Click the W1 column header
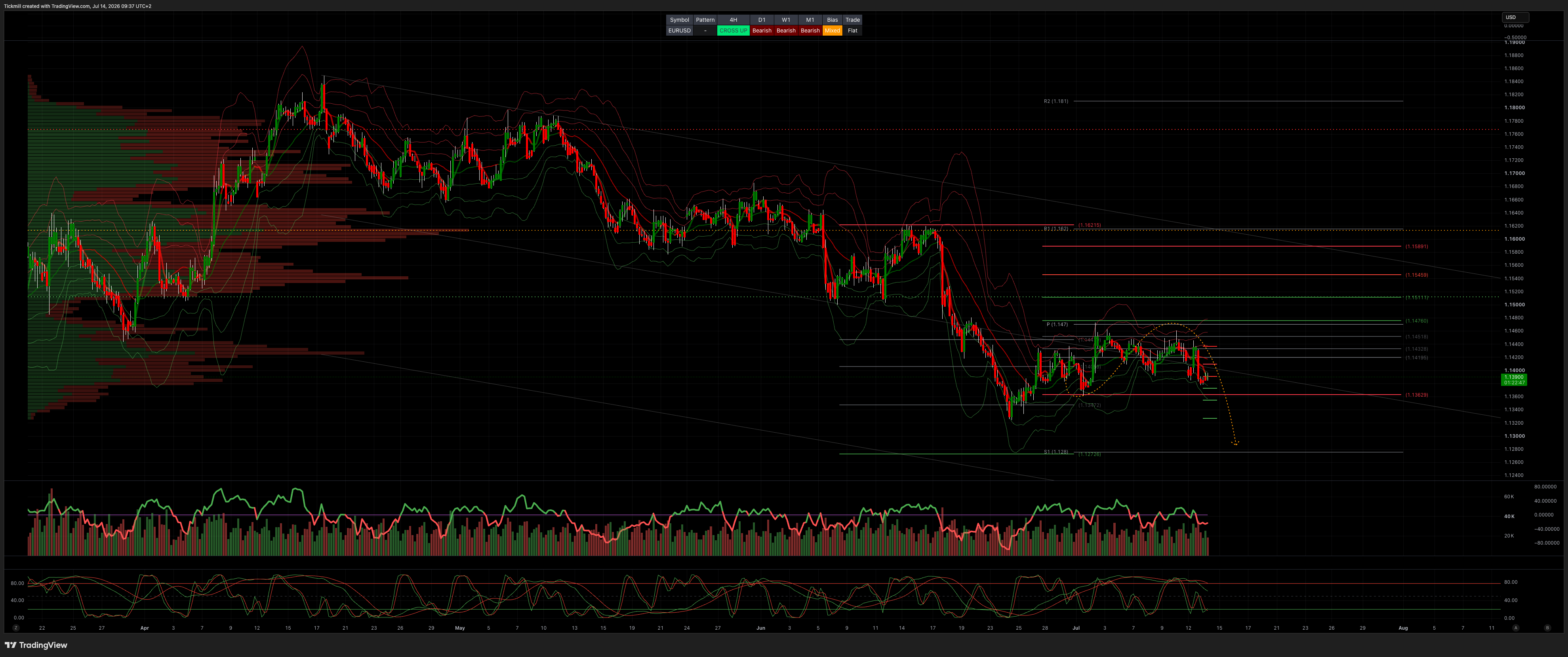 (786, 20)
